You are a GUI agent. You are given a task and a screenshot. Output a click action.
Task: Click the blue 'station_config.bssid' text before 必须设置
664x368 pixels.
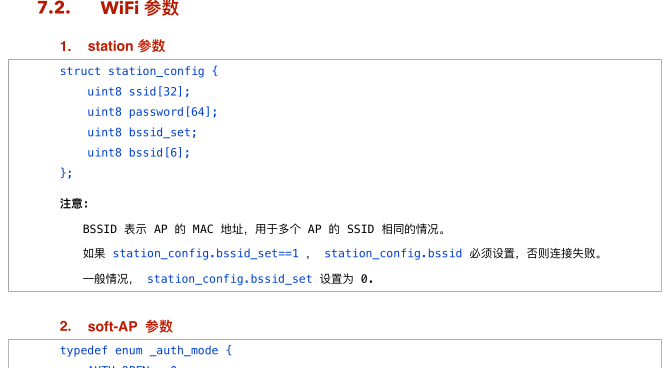click(x=393, y=254)
